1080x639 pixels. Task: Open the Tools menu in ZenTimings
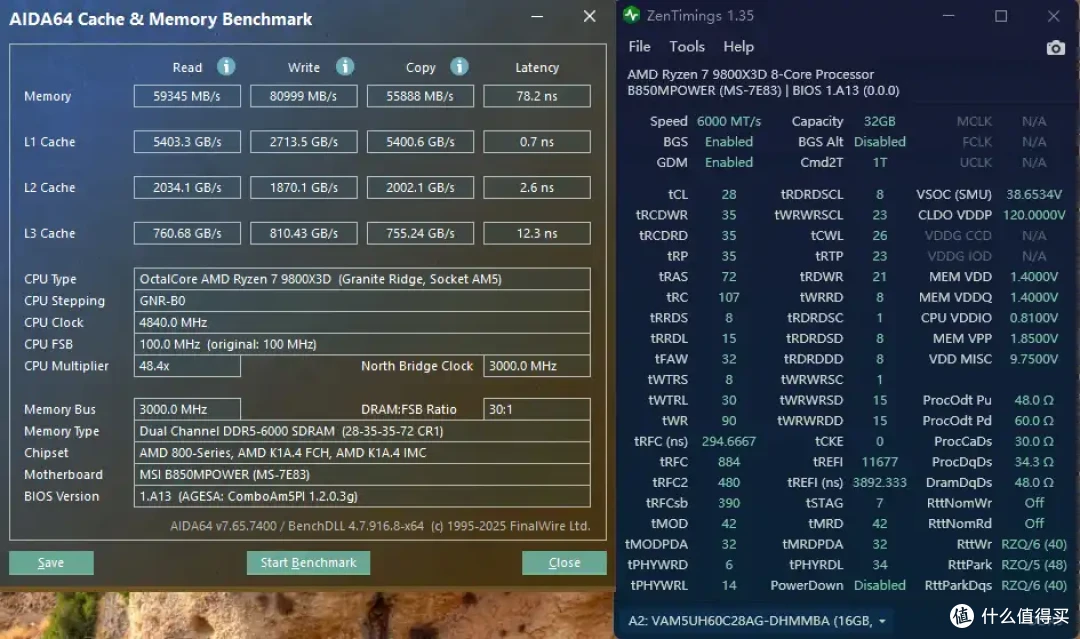point(687,47)
